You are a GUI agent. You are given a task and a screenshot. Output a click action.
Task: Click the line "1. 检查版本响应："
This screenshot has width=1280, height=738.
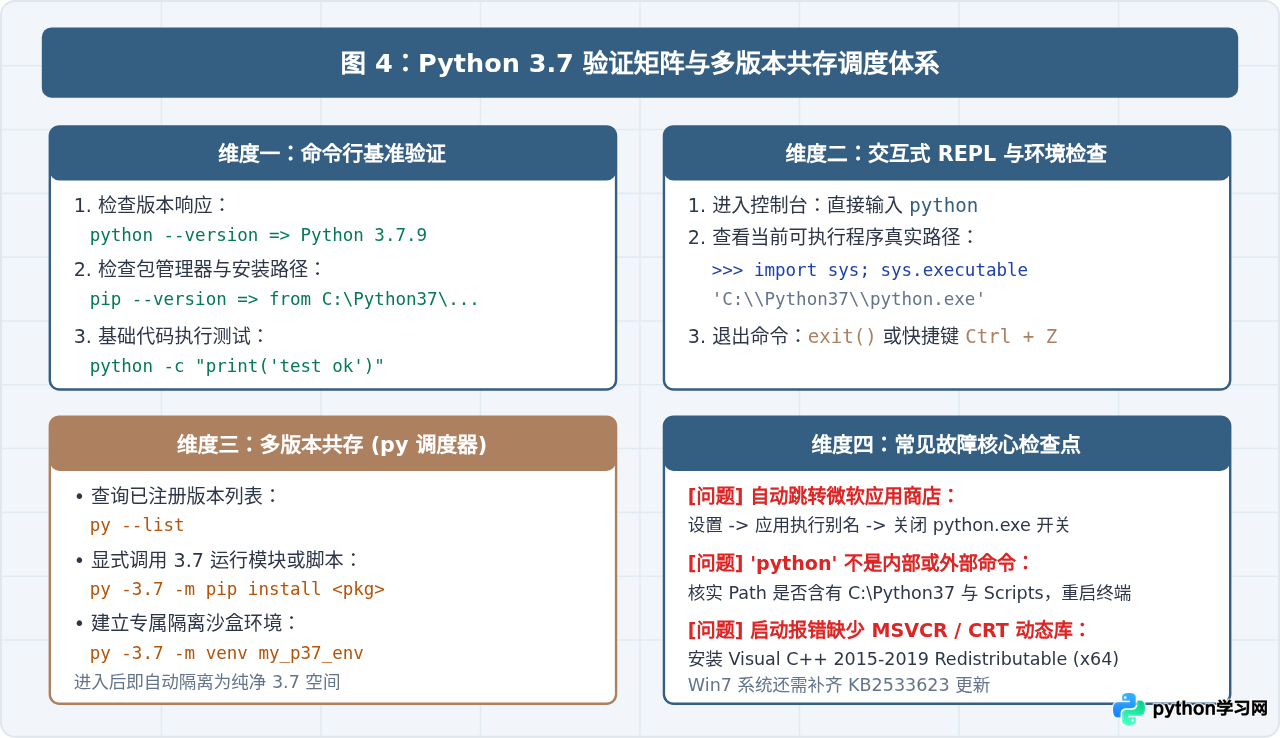coord(152,205)
